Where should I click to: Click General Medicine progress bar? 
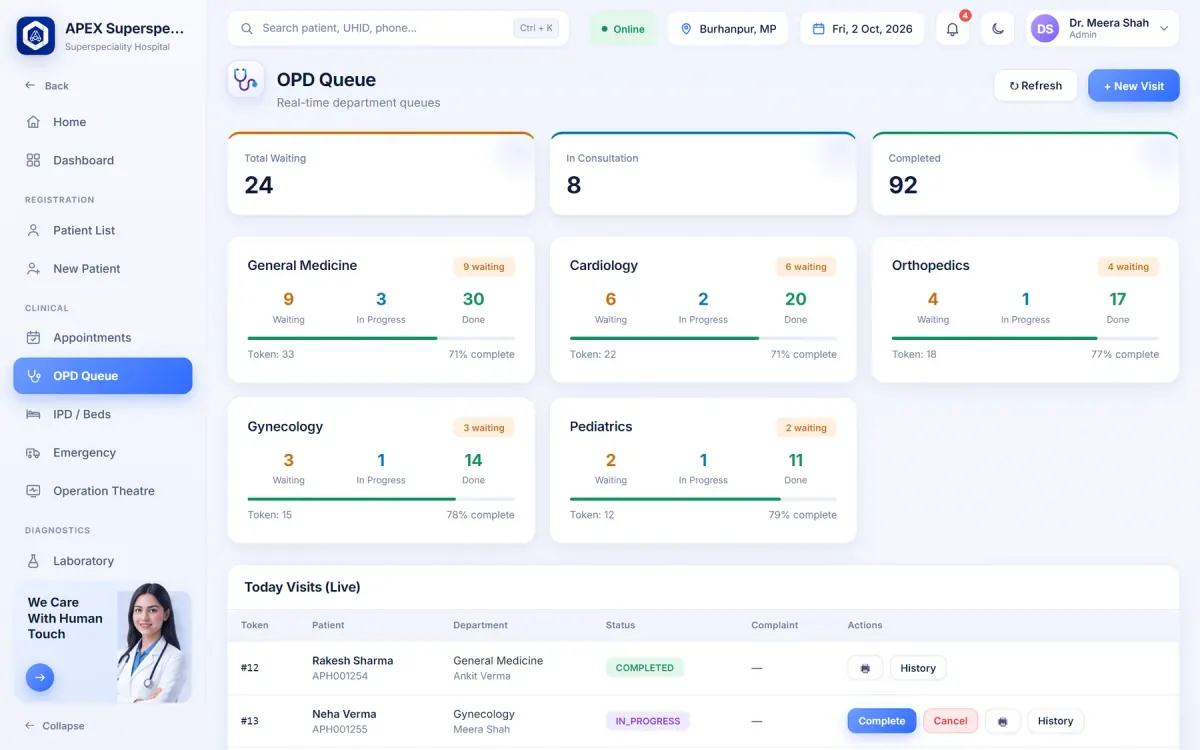pyautogui.click(x=381, y=338)
